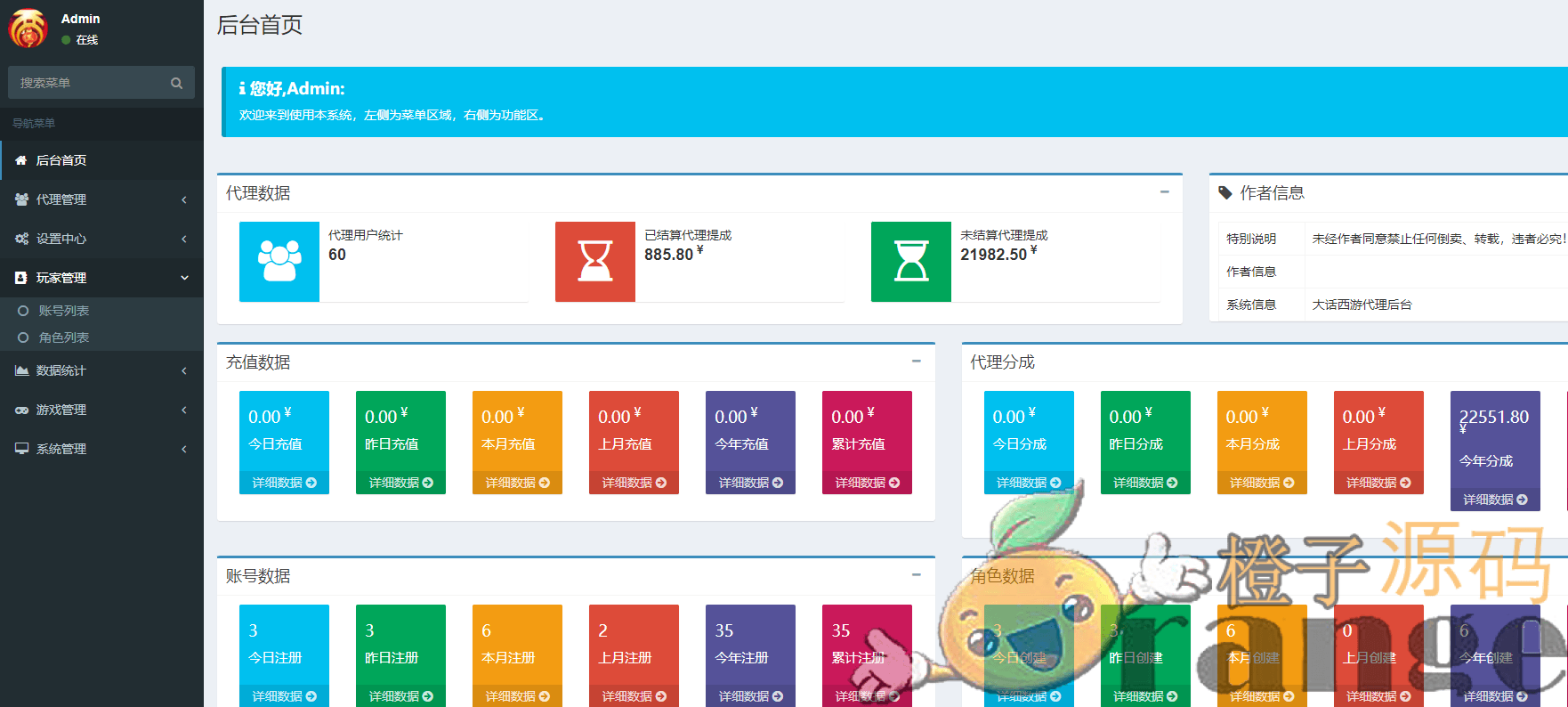Click the red settled commission hourglass icon
Screen dimensions: 1568x707
pos(594,262)
